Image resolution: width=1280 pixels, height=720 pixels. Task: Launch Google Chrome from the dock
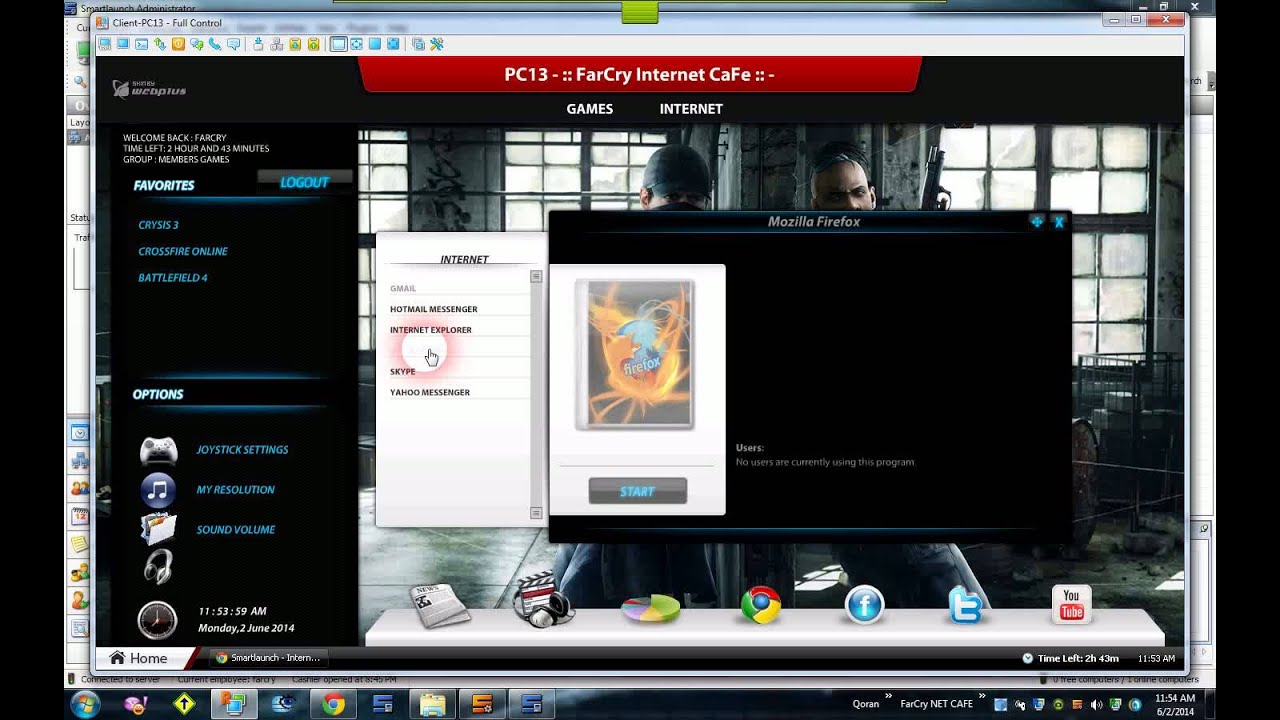click(761, 605)
